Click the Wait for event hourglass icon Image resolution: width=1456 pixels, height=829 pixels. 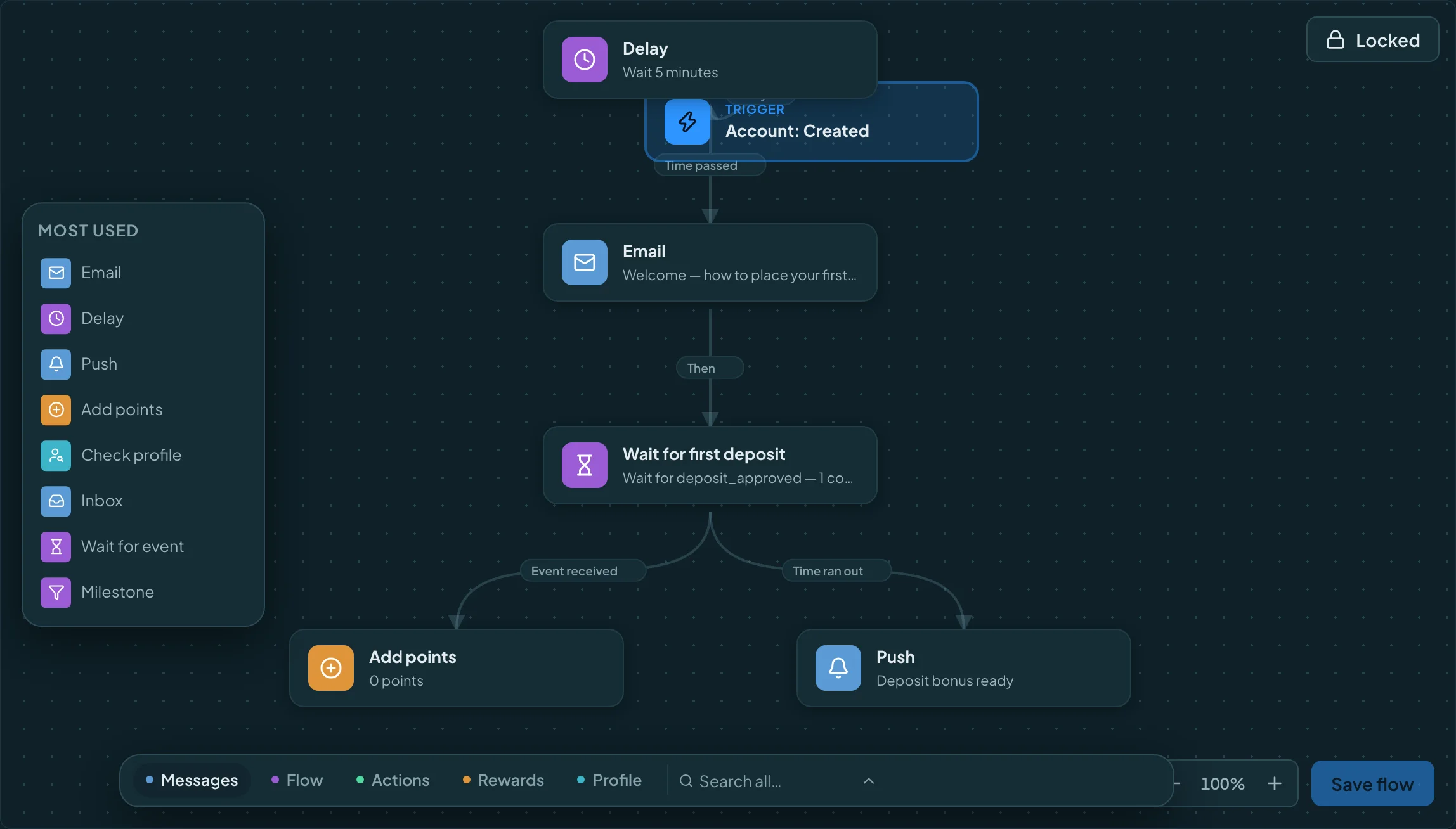(56, 546)
